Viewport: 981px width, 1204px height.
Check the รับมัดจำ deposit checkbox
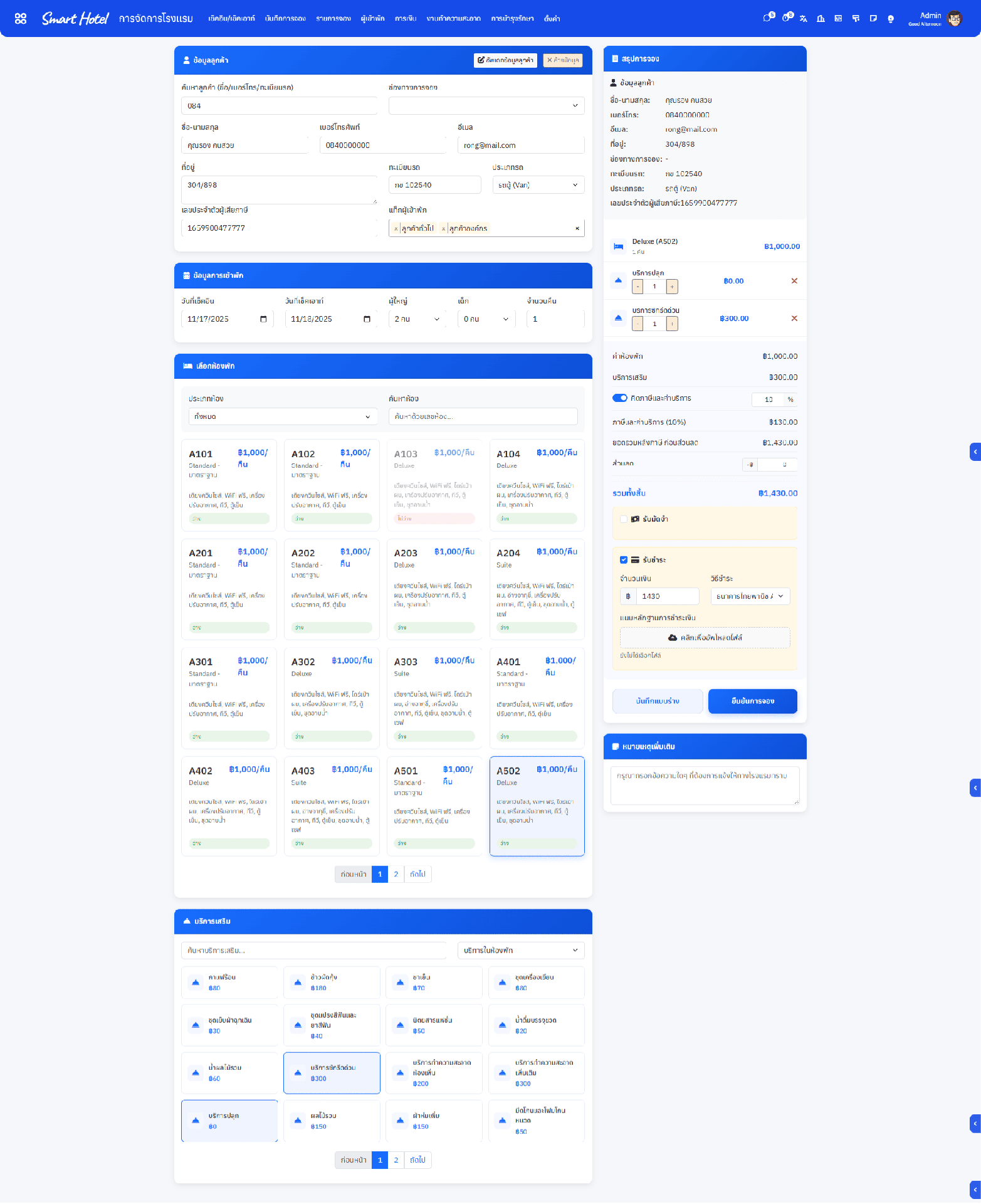pos(624,519)
